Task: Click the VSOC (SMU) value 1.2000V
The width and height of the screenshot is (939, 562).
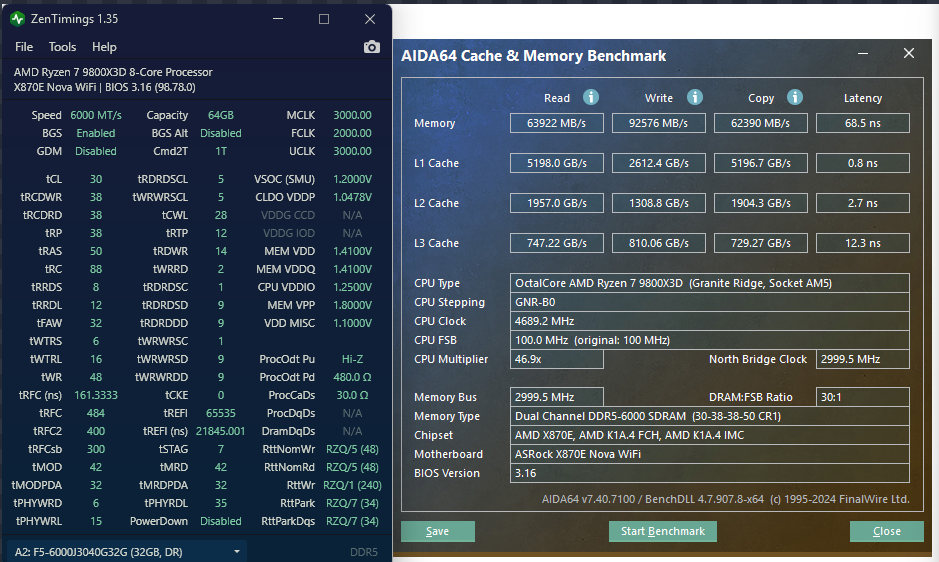Action: [352, 179]
